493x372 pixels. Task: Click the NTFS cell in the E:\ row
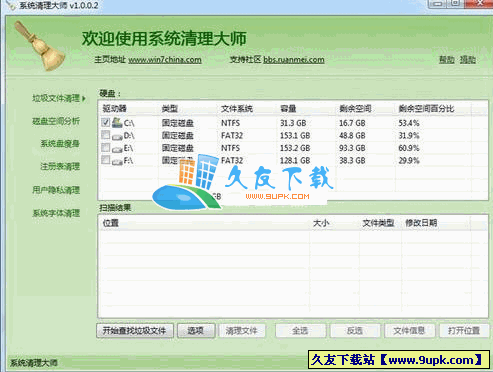(230, 148)
